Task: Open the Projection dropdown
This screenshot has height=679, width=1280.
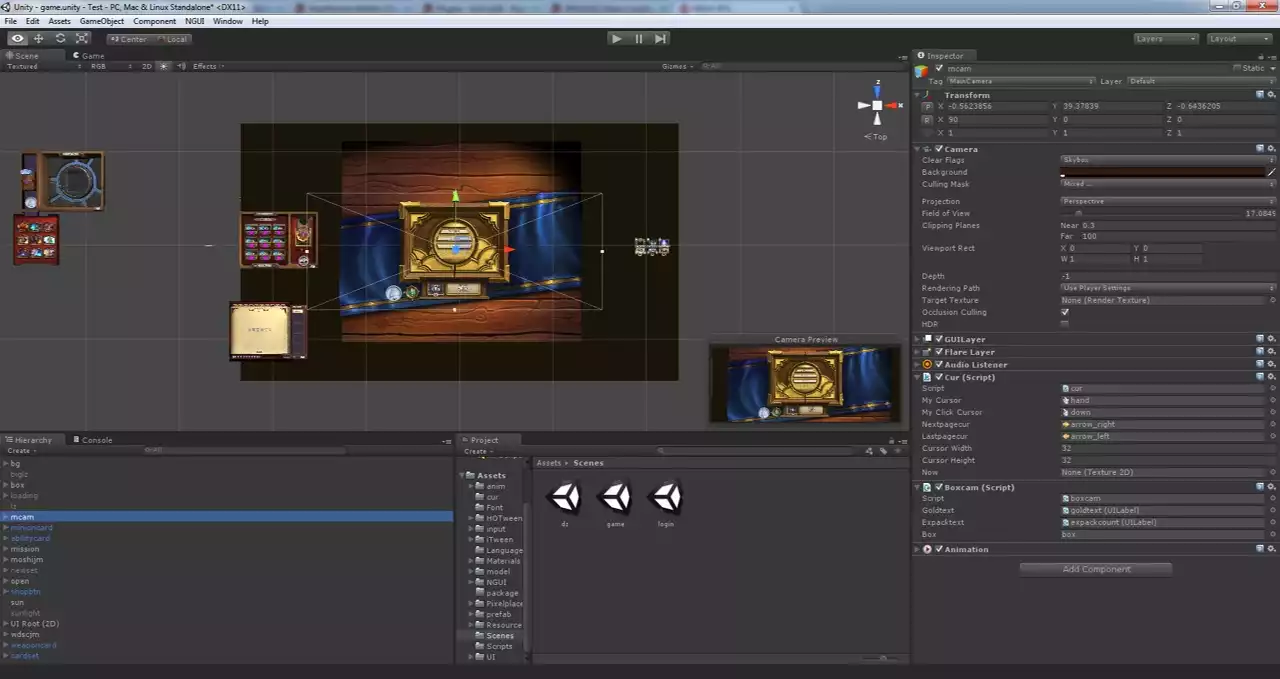Action: click(x=1167, y=201)
